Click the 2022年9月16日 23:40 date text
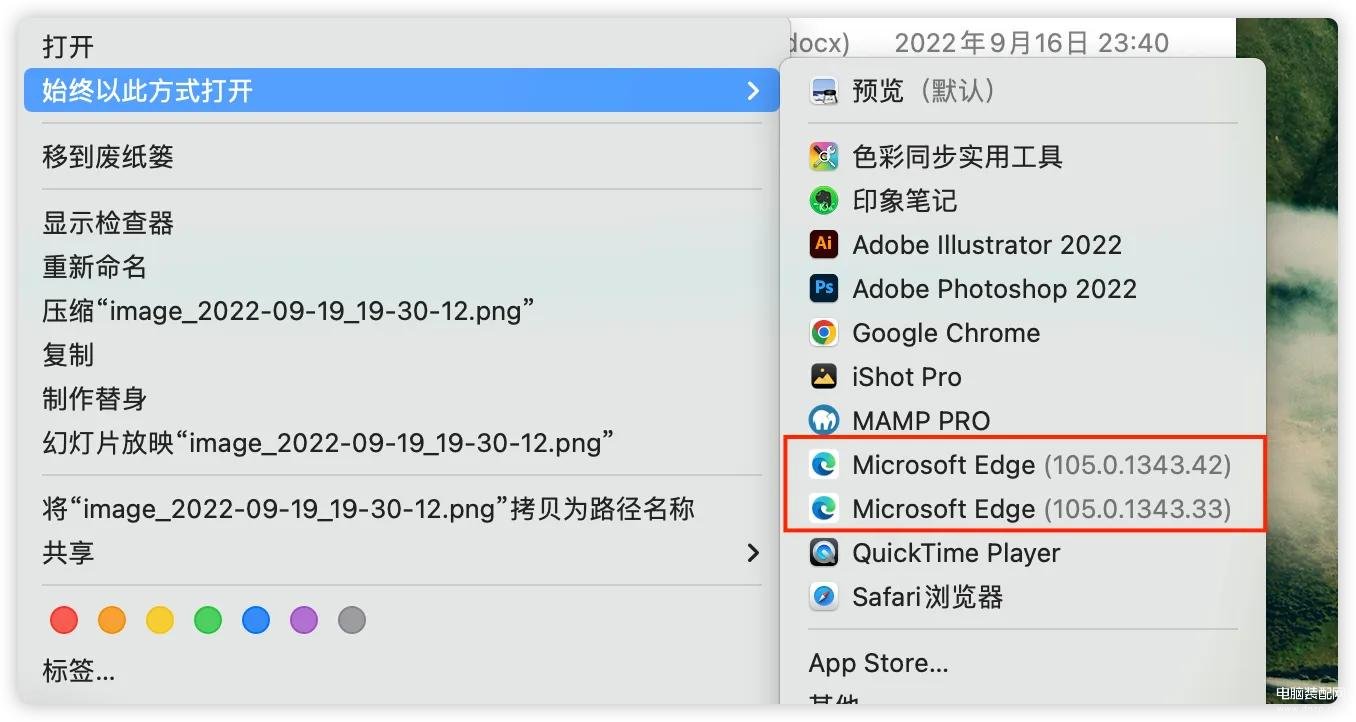The height and width of the screenshot is (722, 1356). (x=1032, y=43)
